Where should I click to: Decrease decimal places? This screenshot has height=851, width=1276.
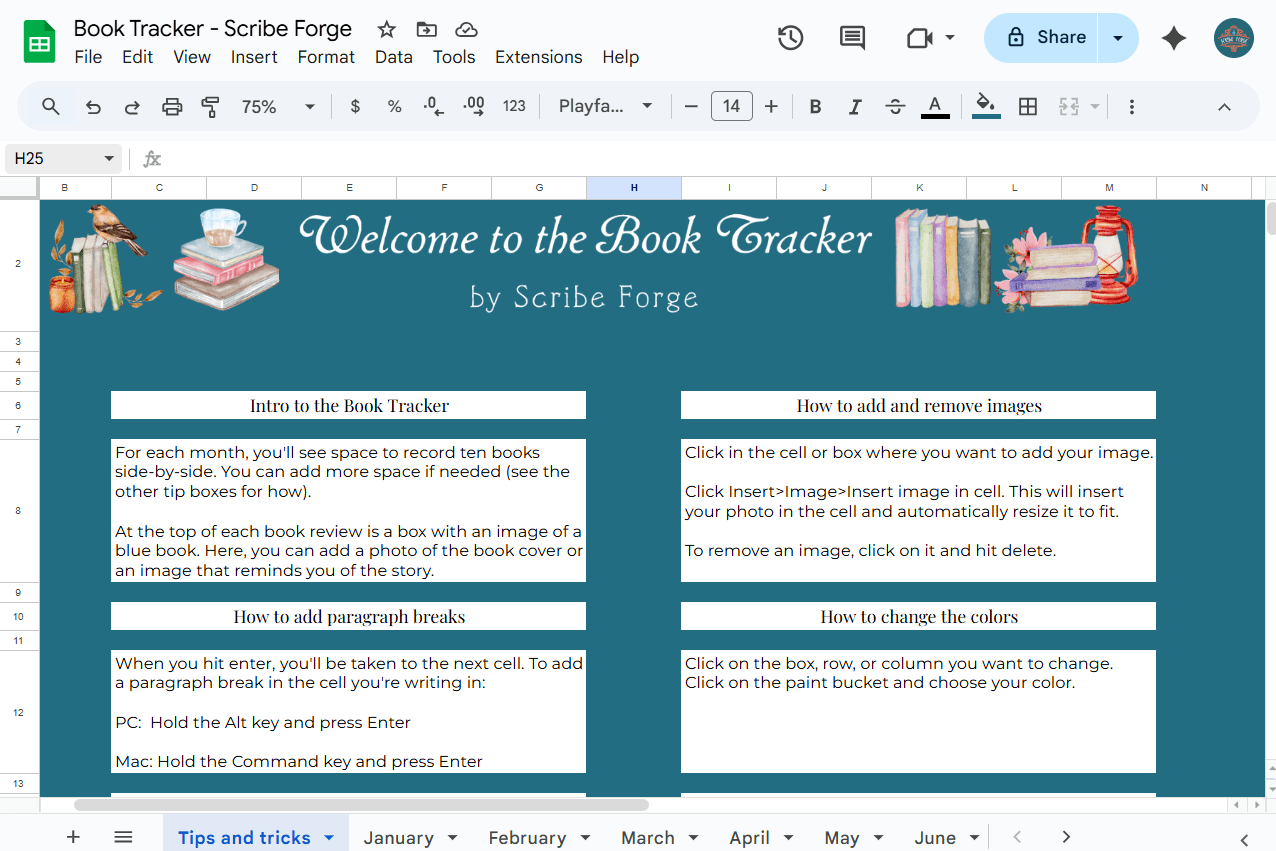pos(432,105)
